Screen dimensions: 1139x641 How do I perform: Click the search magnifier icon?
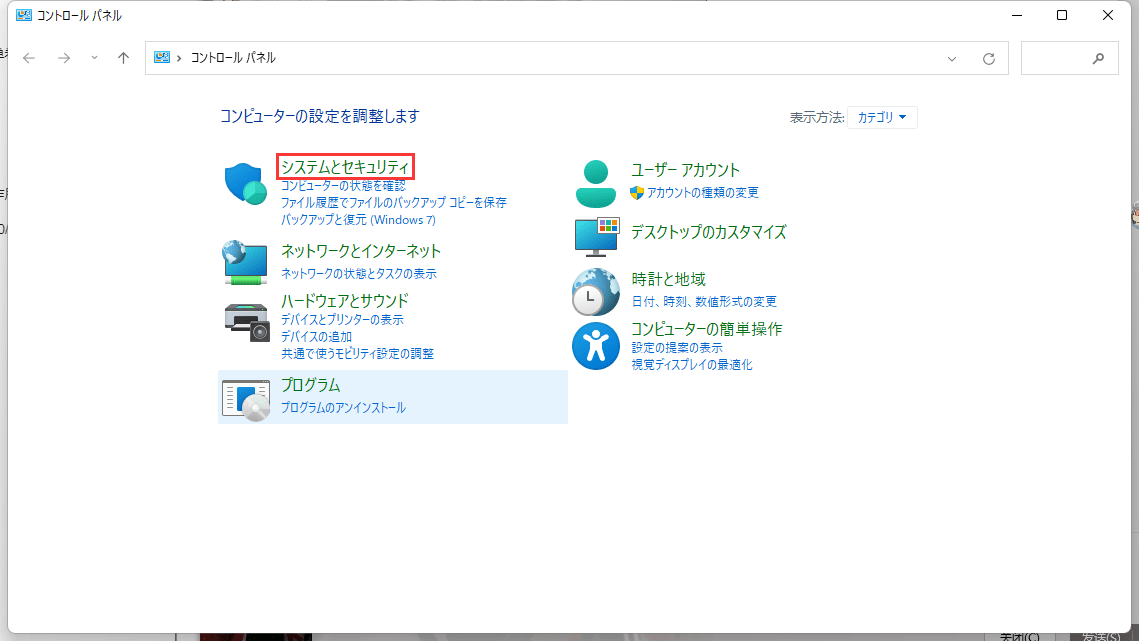click(1099, 58)
